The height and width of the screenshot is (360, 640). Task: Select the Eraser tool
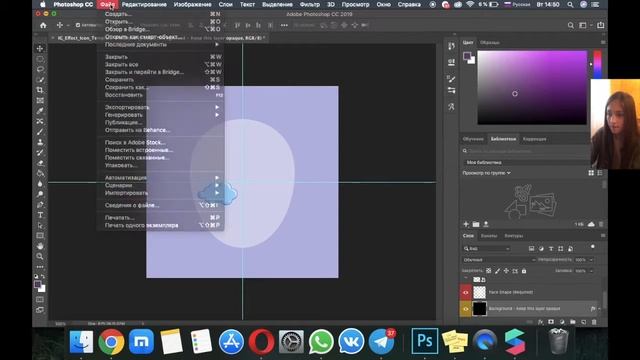(40, 163)
